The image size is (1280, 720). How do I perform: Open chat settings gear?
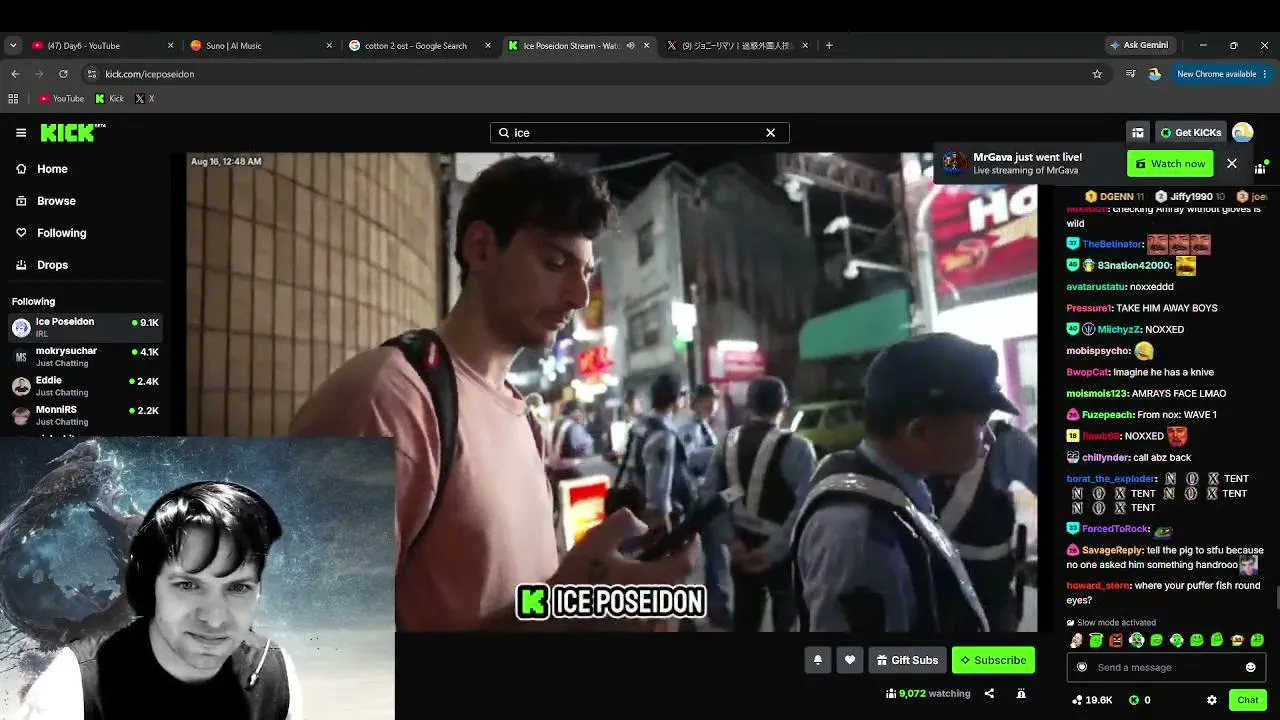1212,700
